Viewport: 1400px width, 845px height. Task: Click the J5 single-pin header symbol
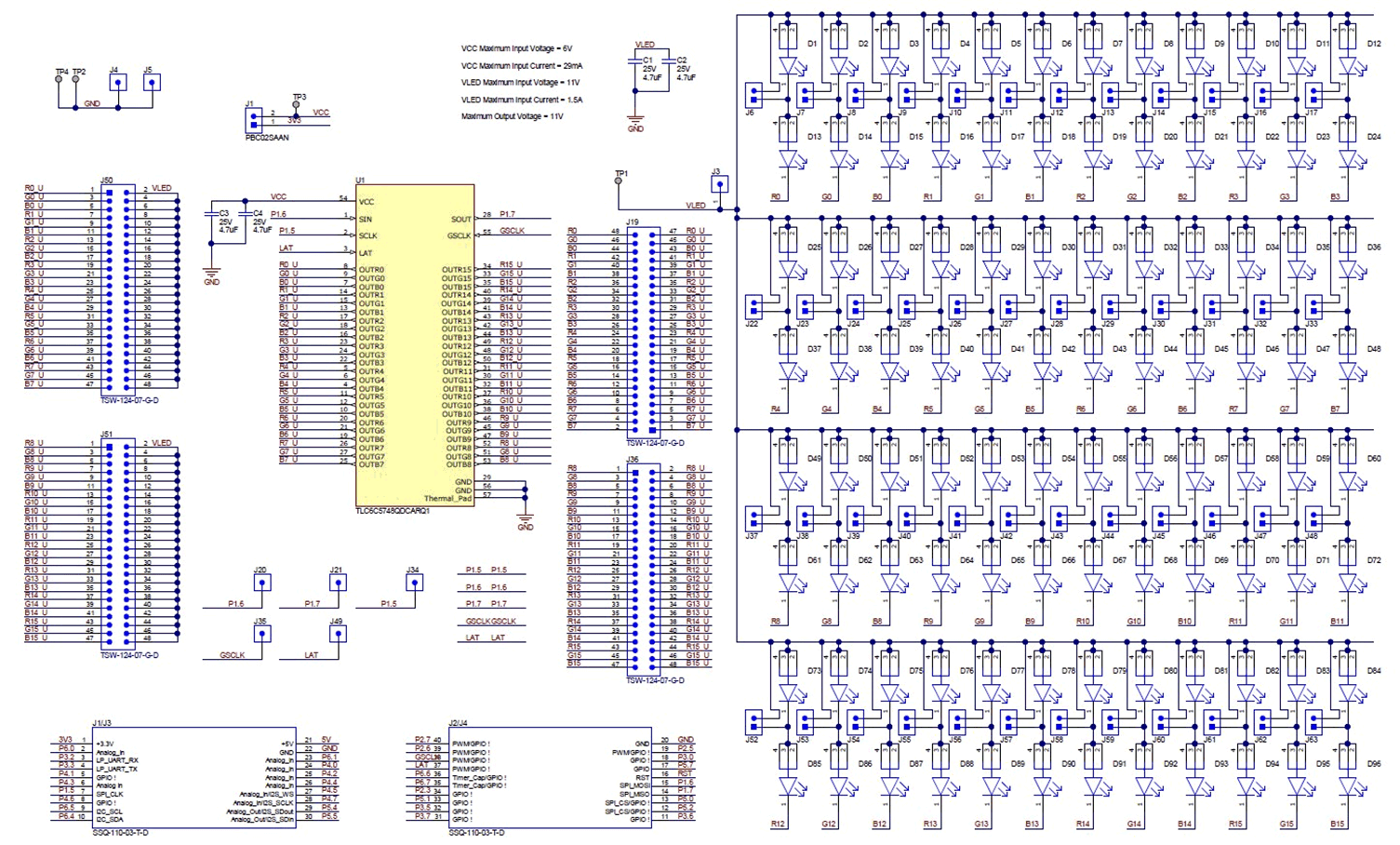point(152,82)
